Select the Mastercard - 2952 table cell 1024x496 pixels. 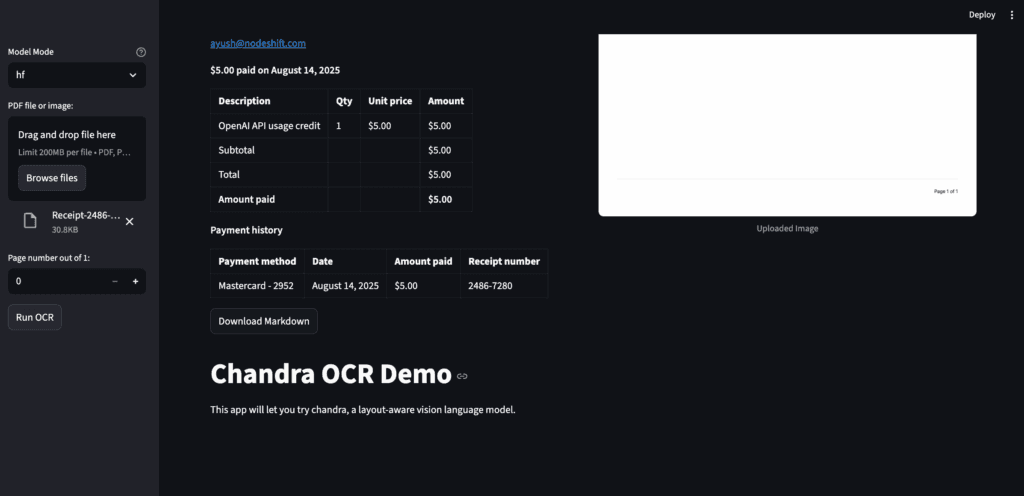click(x=258, y=286)
